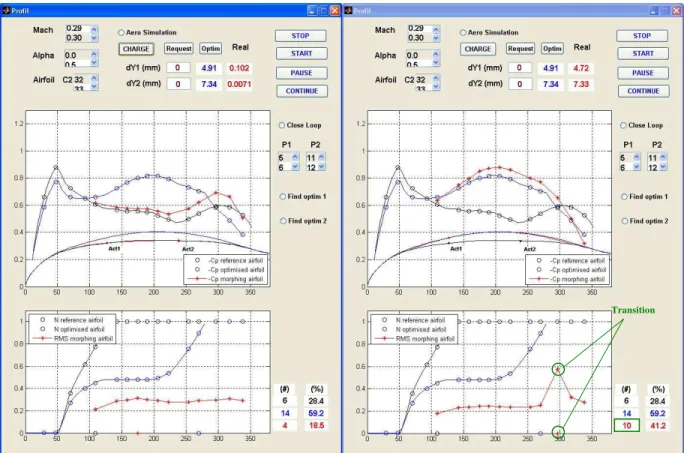This screenshot has height=453, width=684.
Task: Click percent value 18.5 in left window
Action: click(317, 425)
